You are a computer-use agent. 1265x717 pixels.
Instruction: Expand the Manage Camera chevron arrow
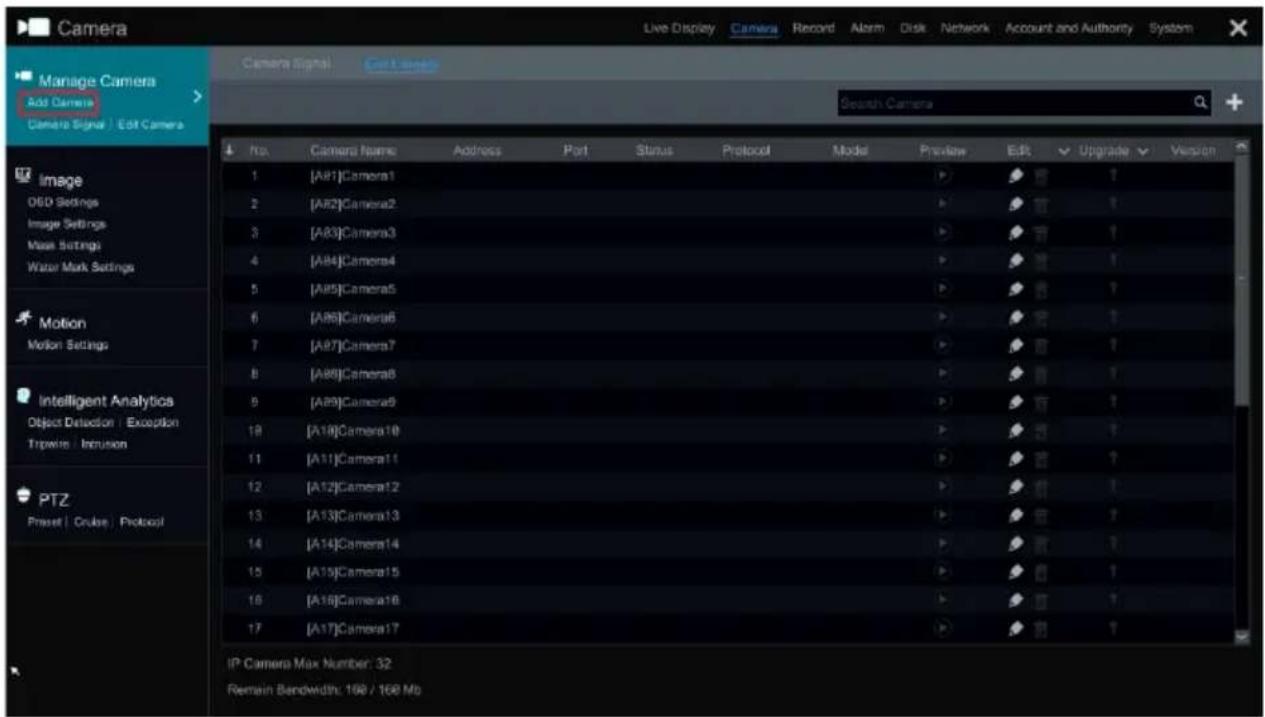coord(197,97)
